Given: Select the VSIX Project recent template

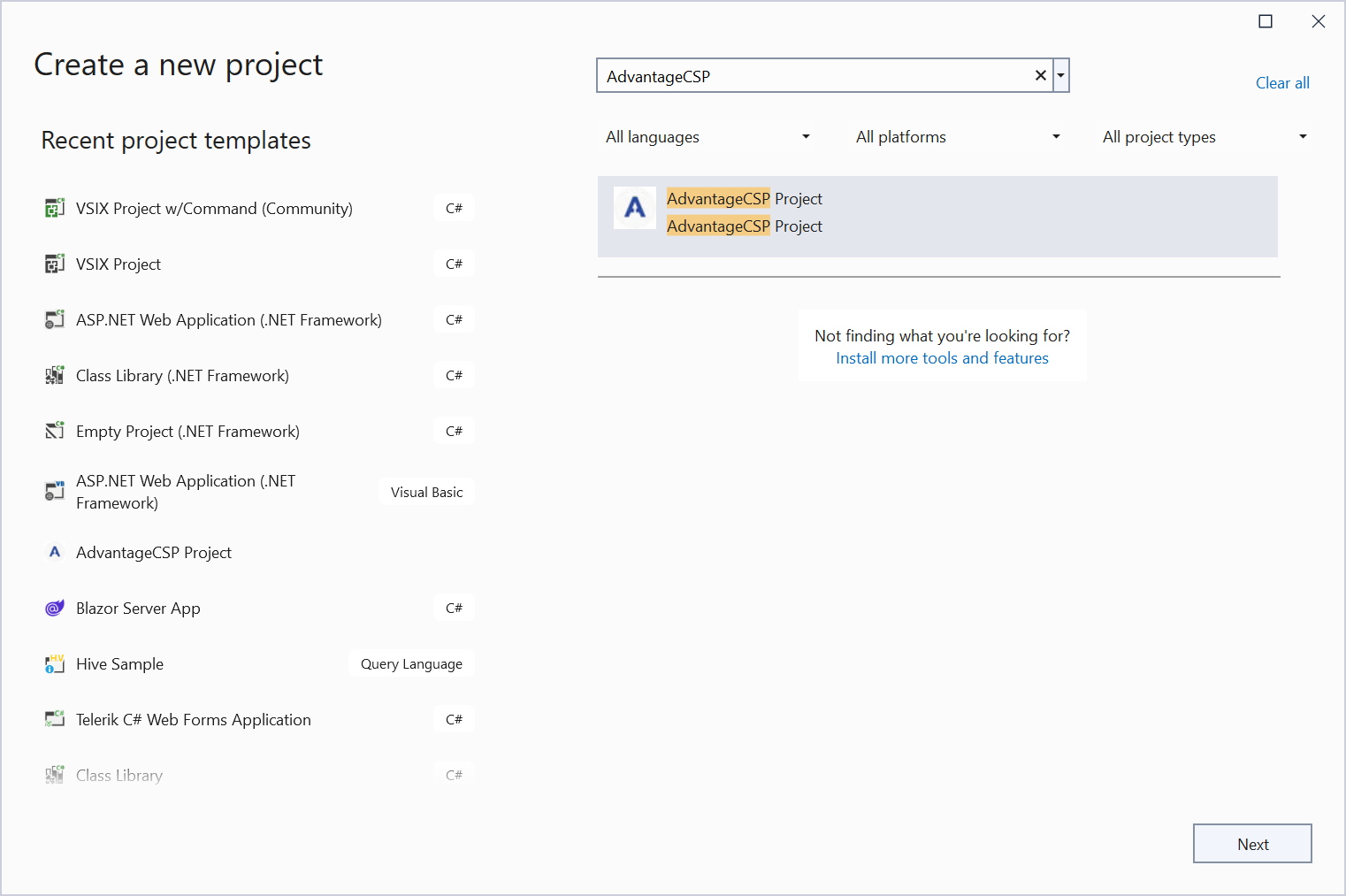Looking at the screenshot, I should coord(119,264).
